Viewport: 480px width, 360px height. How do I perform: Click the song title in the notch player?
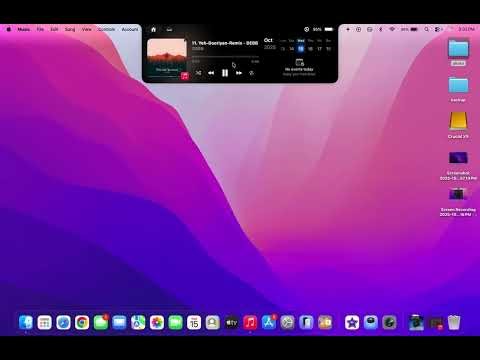point(225,43)
